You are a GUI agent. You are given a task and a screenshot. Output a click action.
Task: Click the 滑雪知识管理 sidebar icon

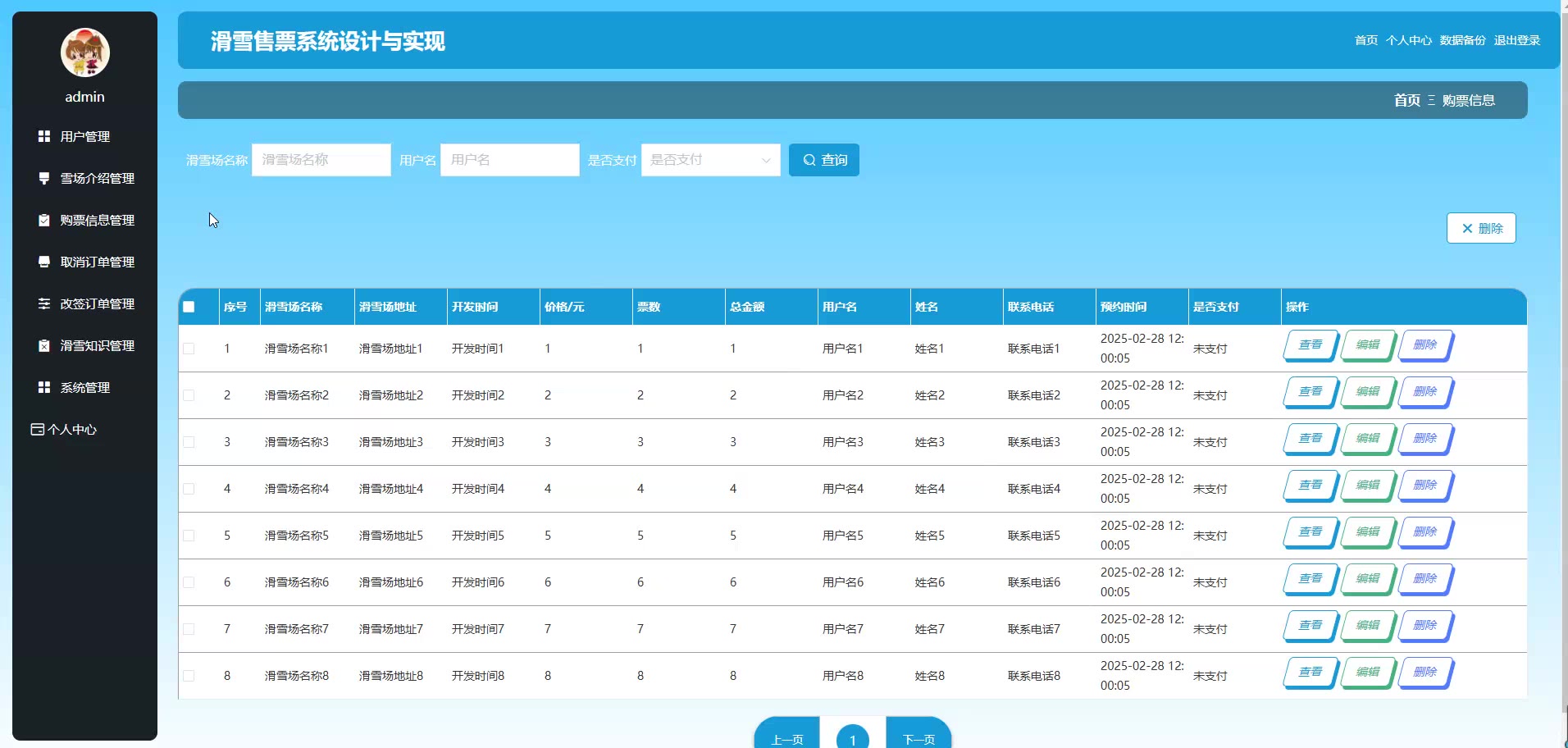point(44,345)
